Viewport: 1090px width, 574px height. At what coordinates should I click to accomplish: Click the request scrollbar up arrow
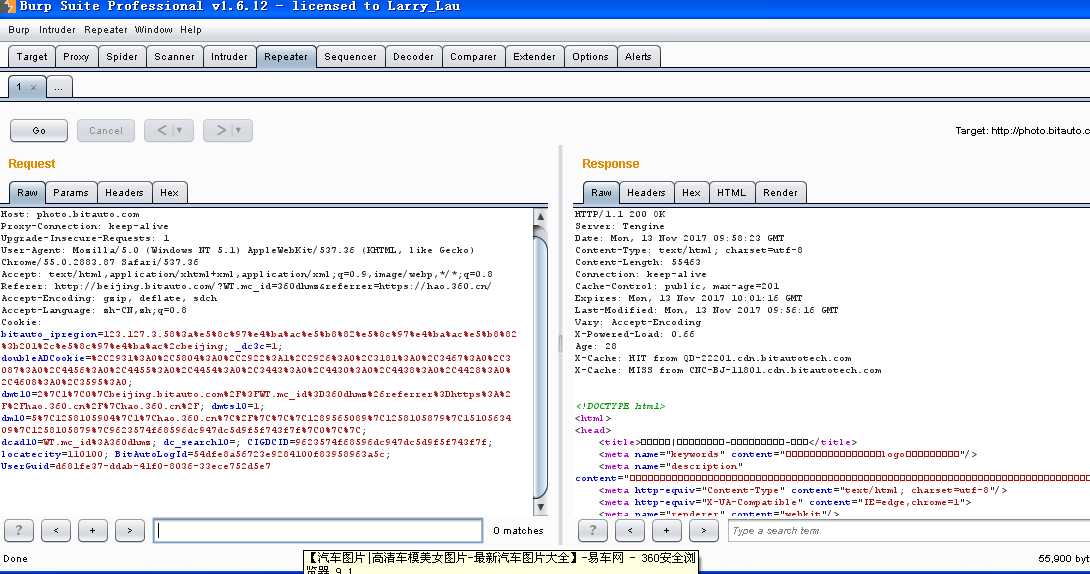coord(540,216)
